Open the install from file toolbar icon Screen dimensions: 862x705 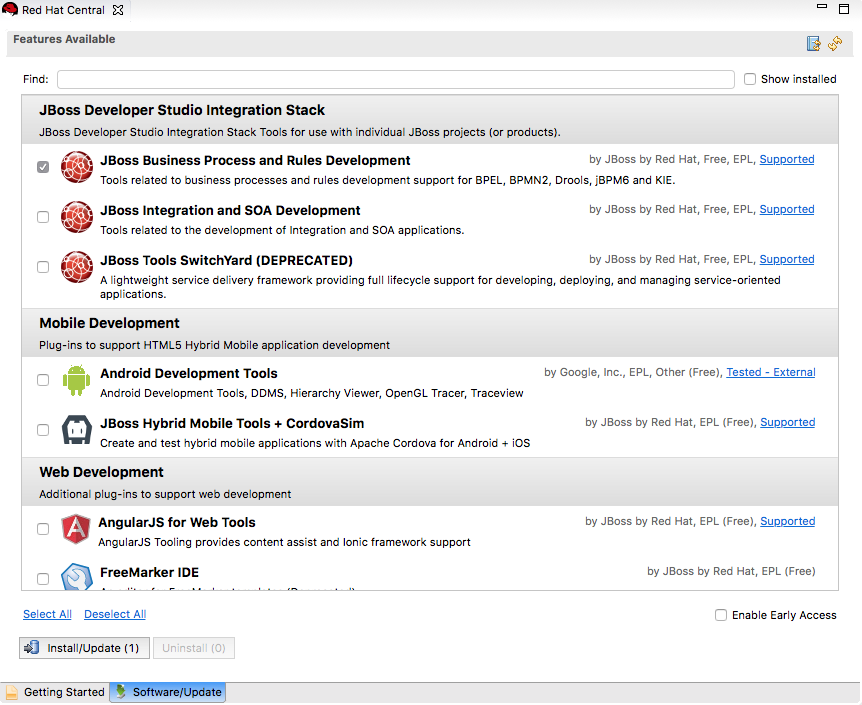coord(813,43)
